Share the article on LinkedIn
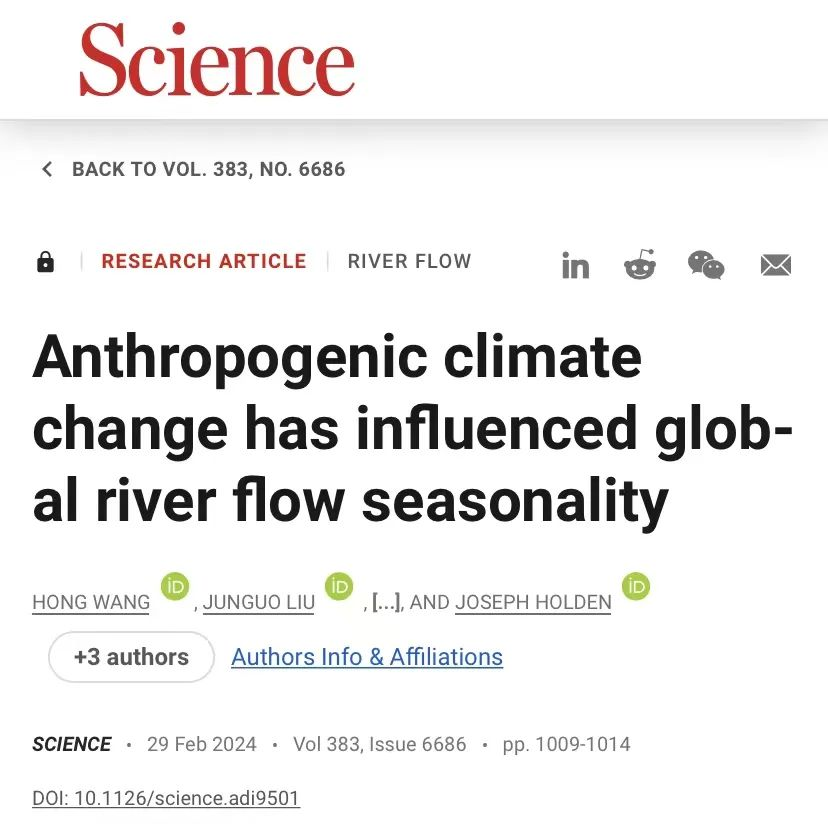This screenshot has height=824, width=828. (575, 265)
